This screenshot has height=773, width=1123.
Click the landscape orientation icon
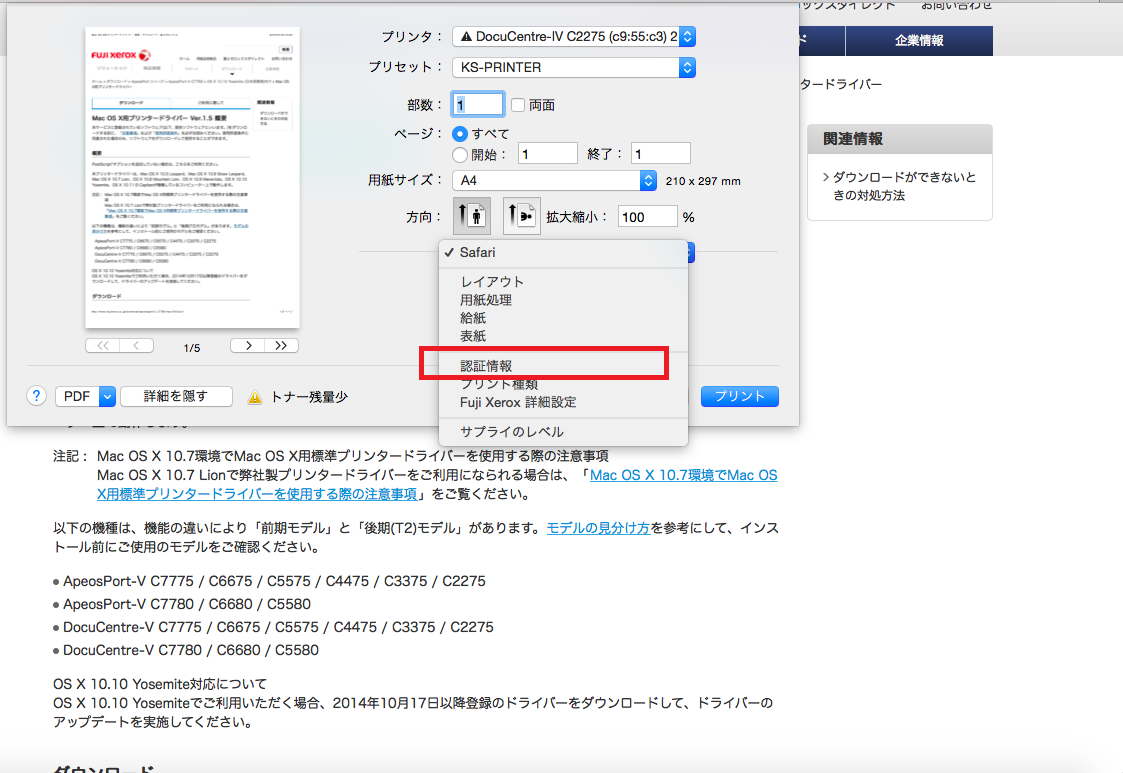[521, 216]
